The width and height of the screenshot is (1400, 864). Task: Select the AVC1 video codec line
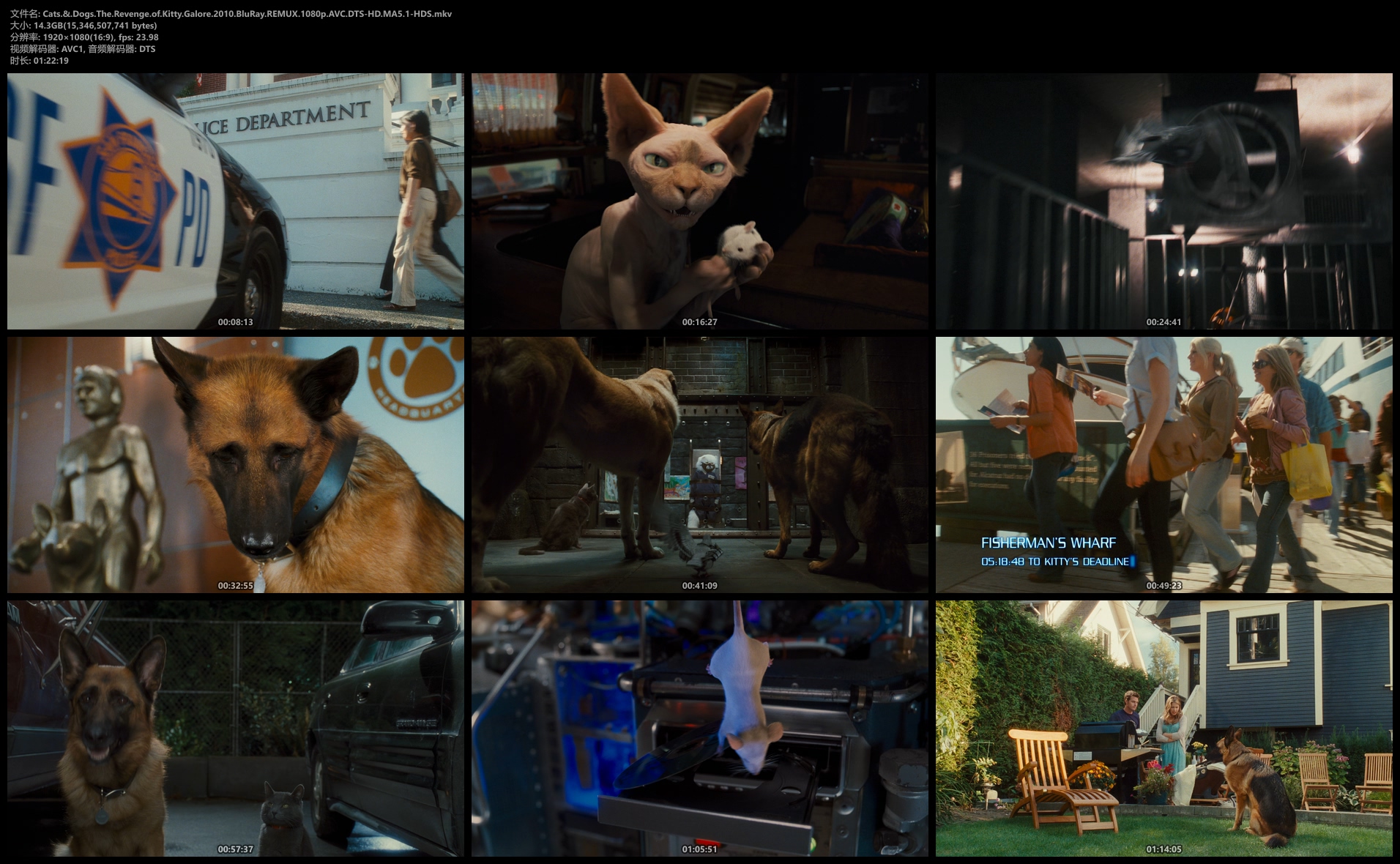[x=83, y=49]
